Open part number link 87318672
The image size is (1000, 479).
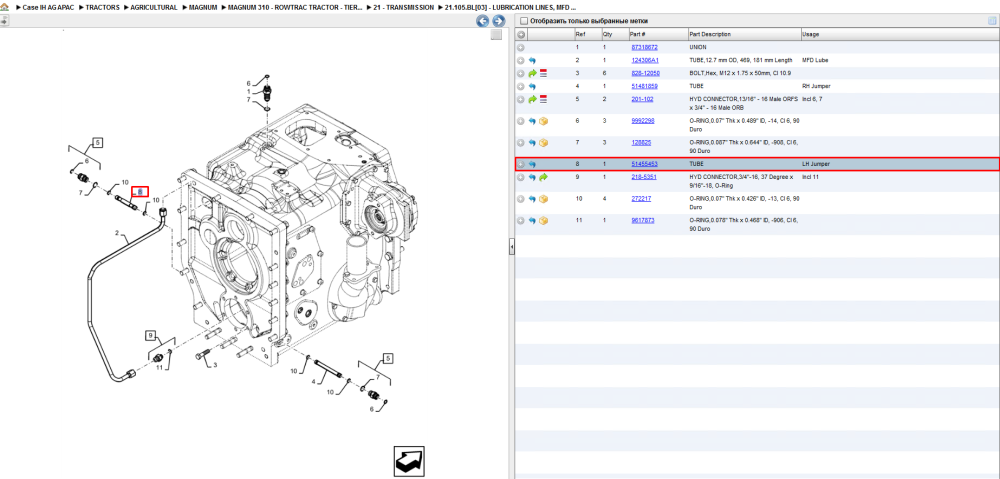[644, 47]
